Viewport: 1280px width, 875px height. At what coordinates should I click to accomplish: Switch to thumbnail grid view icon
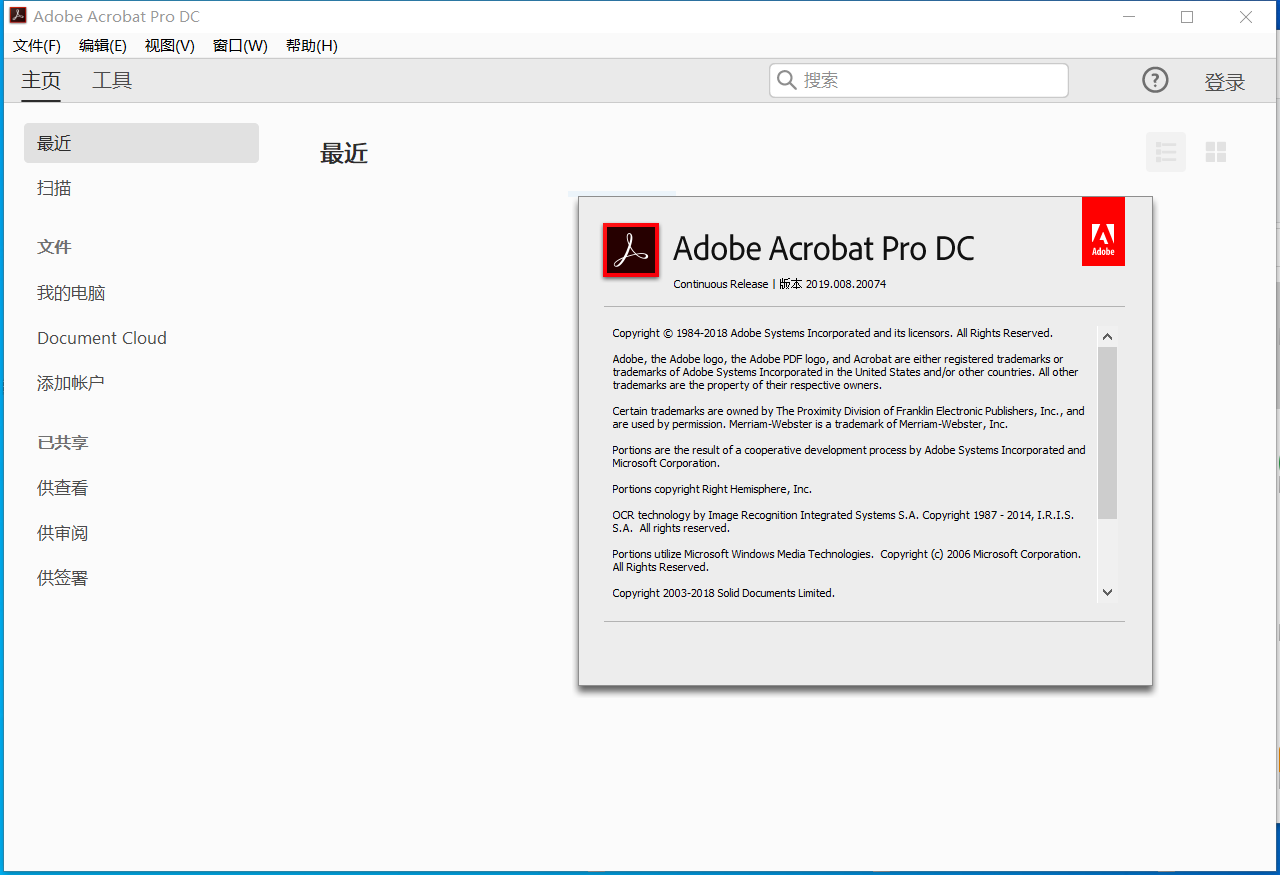(1216, 152)
